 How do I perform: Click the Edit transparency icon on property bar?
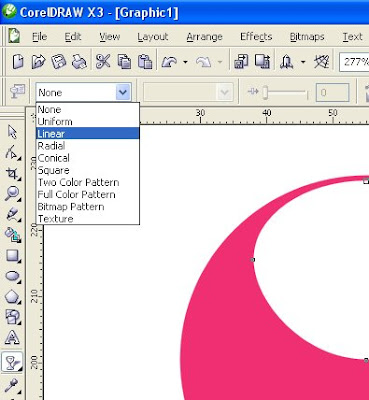coord(17,92)
